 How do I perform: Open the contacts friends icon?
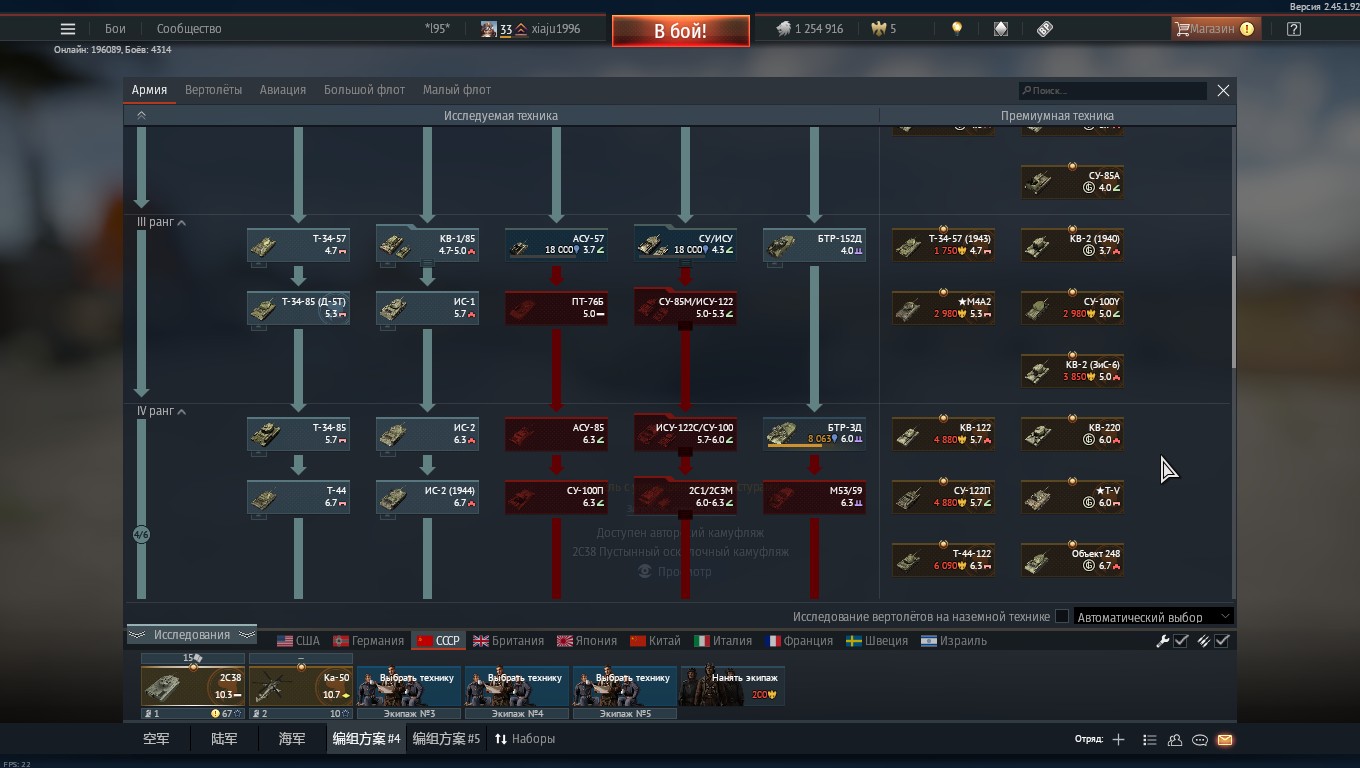pos(1175,740)
